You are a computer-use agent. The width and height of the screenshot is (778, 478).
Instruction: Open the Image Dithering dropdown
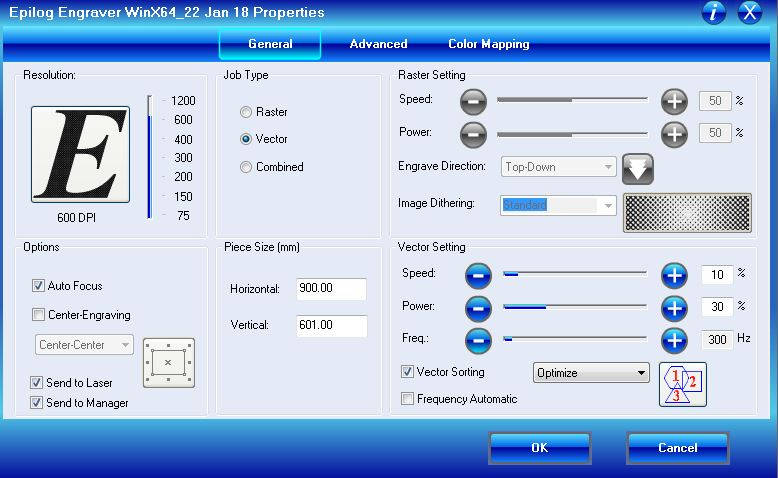pos(559,205)
